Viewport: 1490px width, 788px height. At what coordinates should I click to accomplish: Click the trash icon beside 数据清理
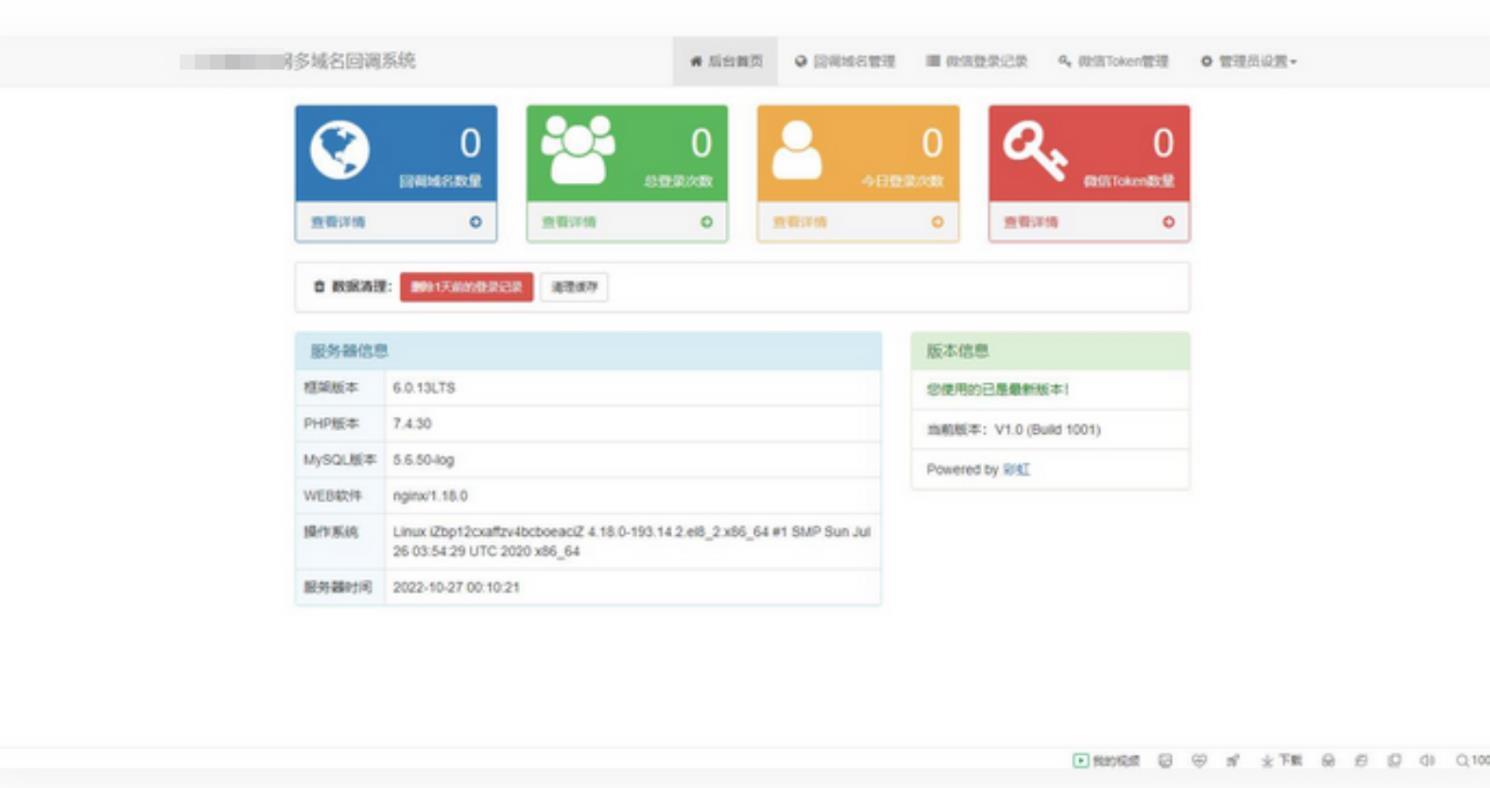[x=320, y=287]
